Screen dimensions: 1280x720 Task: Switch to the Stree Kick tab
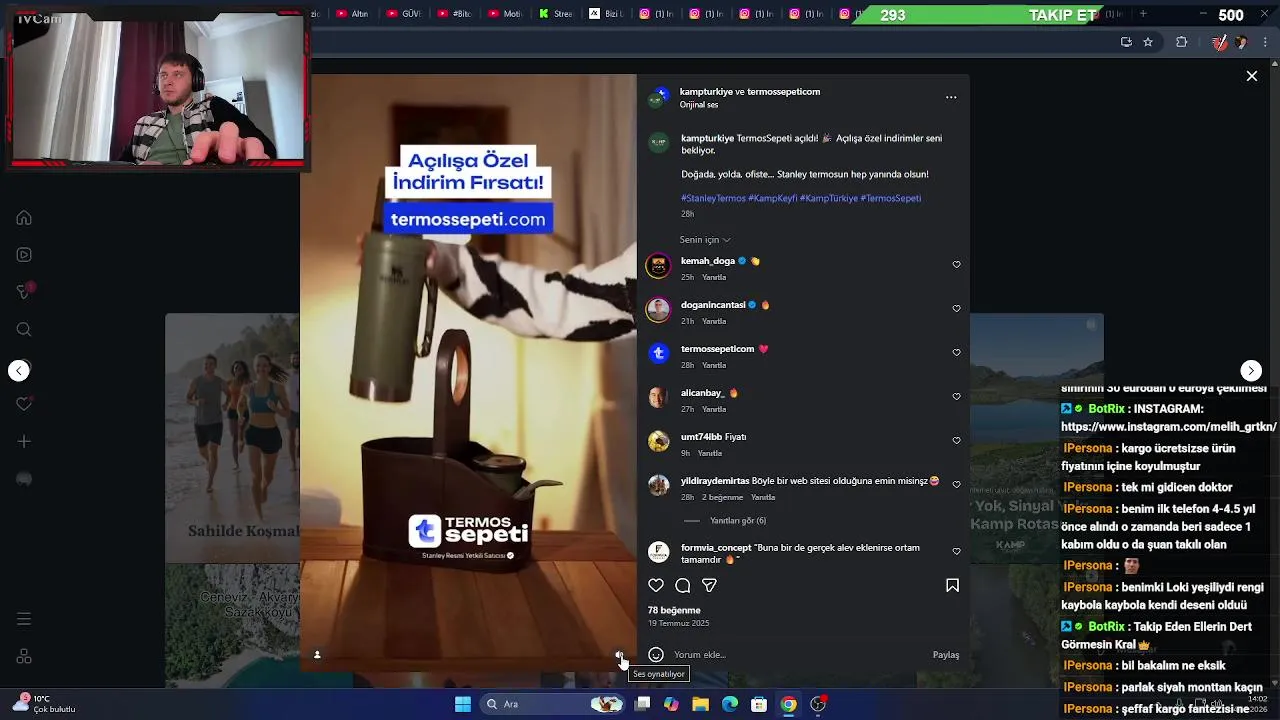point(555,14)
